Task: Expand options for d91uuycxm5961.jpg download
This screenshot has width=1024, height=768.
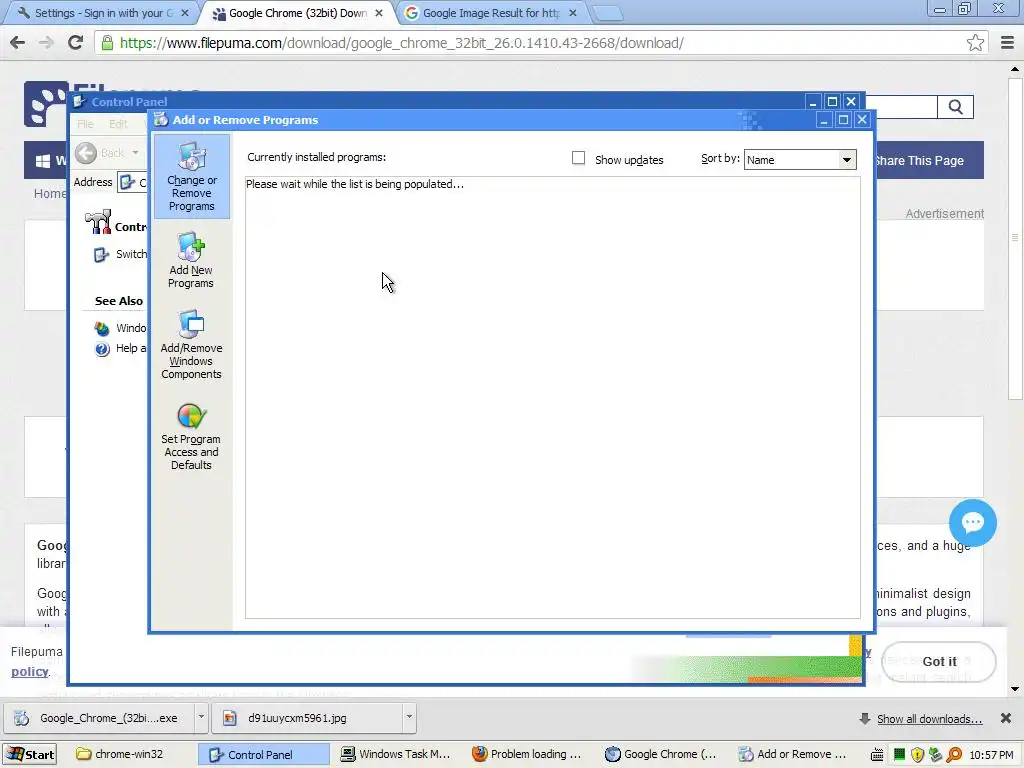Action: pos(409,717)
